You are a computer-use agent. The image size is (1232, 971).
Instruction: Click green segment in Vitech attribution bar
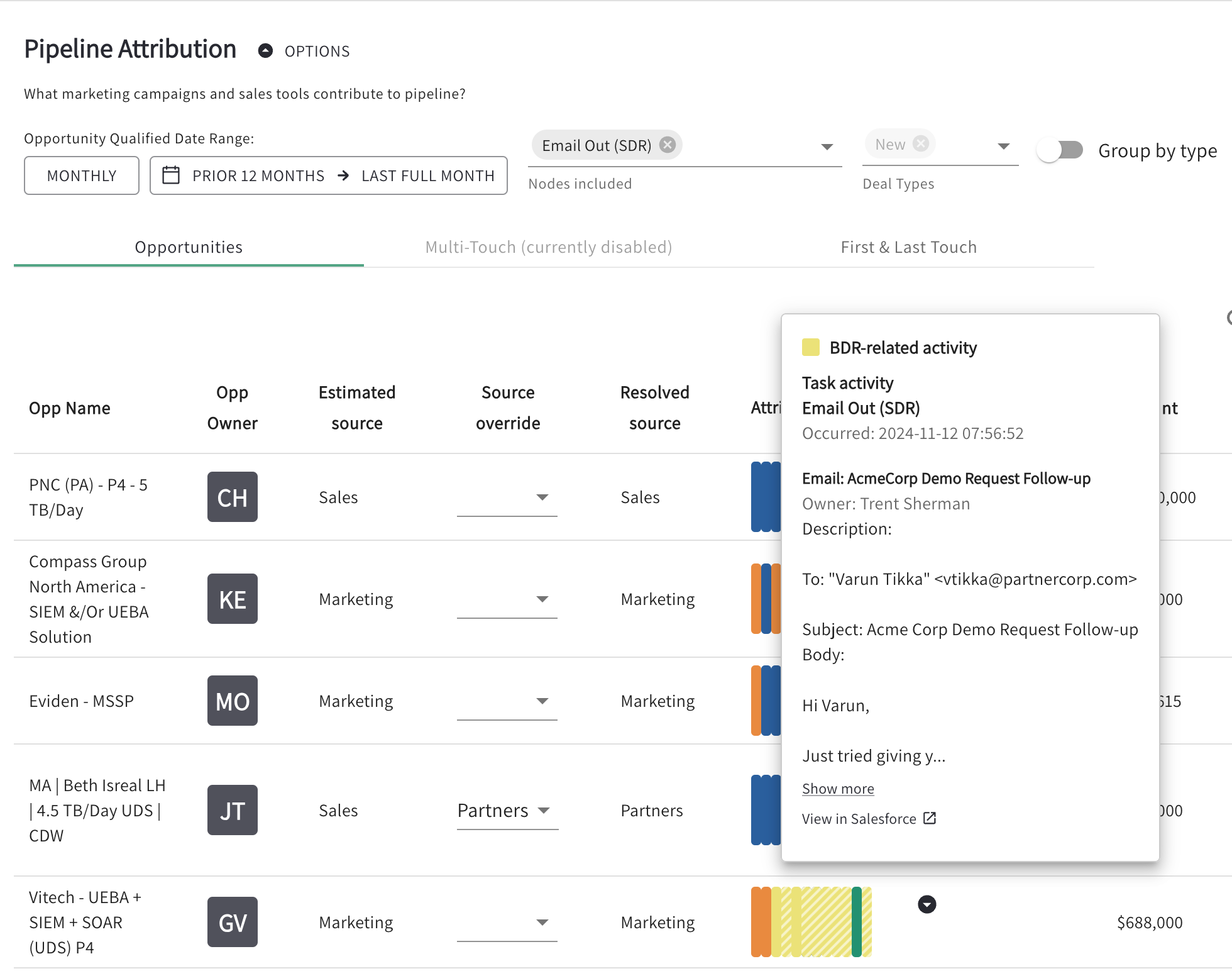tap(856, 922)
